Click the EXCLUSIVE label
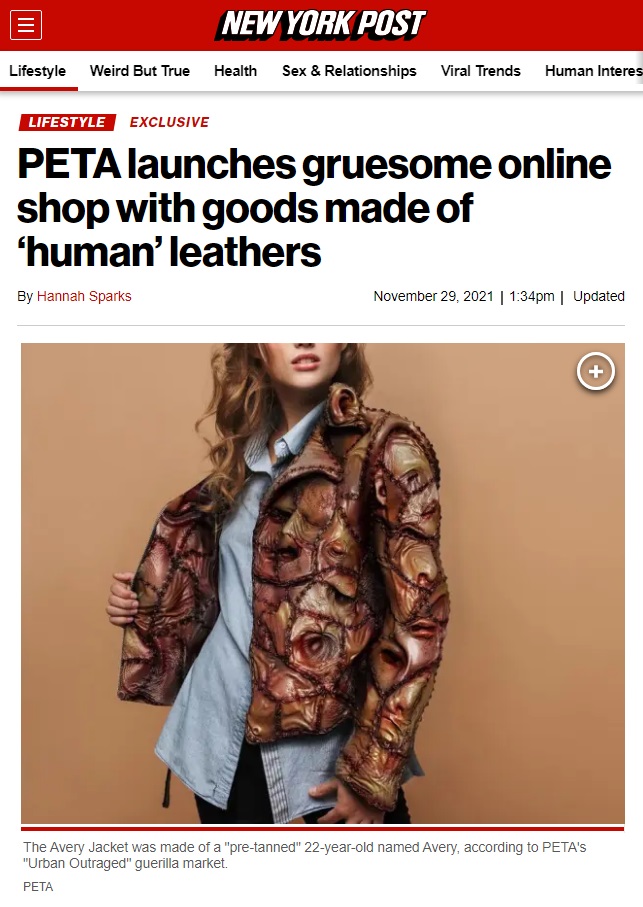Screen dimensions: 643x907 pos(169,122)
